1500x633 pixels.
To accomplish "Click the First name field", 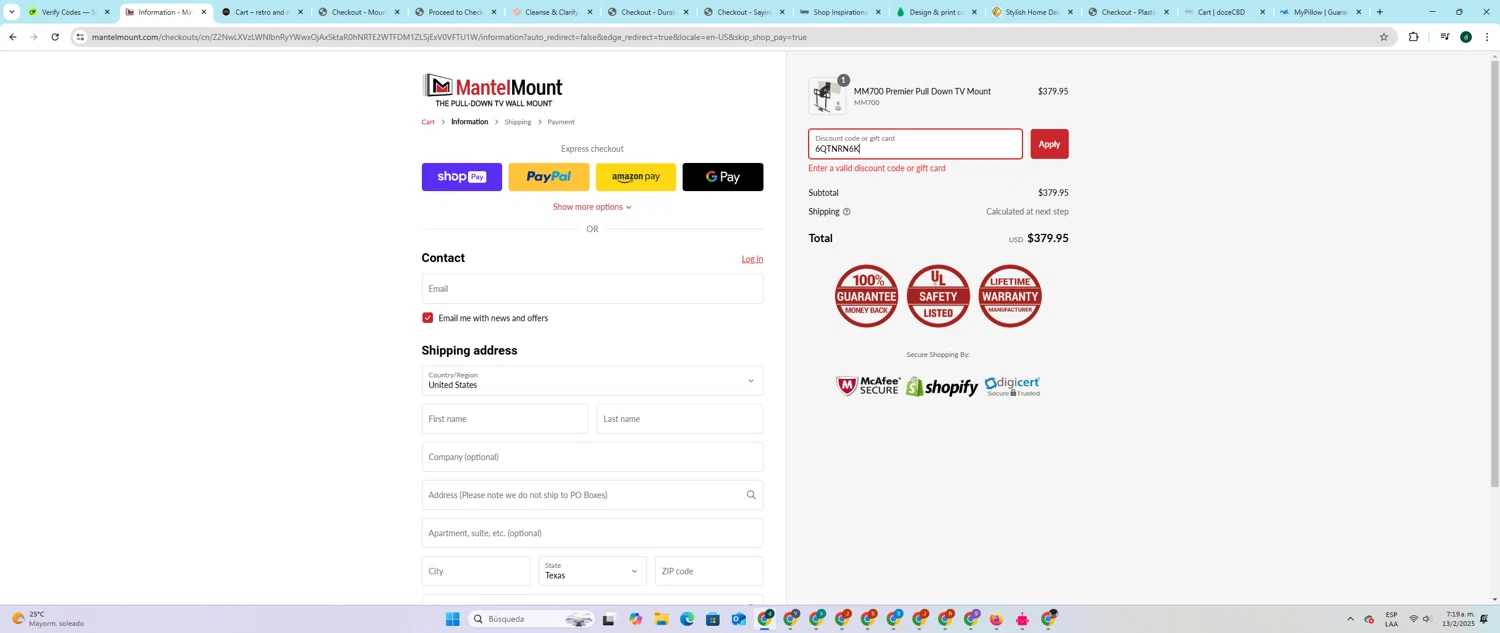I will pos(505,419).
